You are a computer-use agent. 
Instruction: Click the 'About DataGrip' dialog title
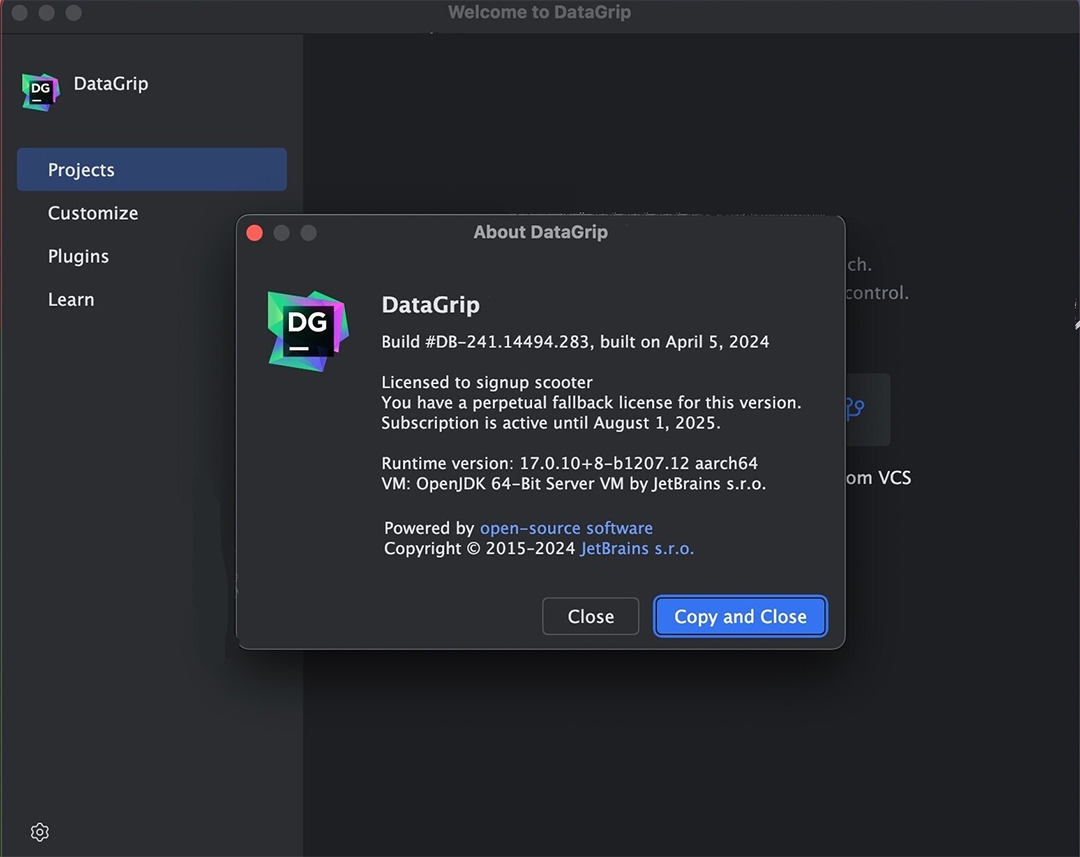541,232
